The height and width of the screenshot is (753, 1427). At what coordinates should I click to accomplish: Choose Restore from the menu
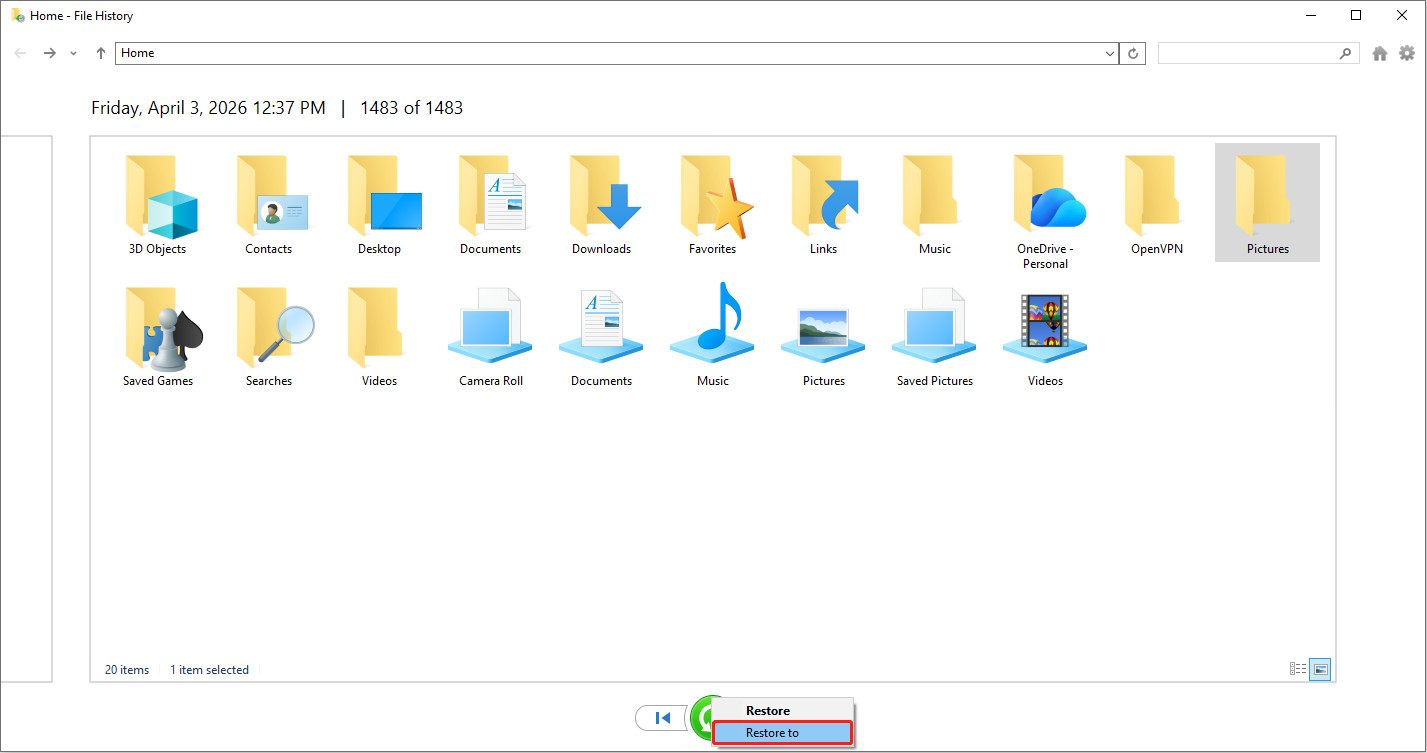click(768, 710)
